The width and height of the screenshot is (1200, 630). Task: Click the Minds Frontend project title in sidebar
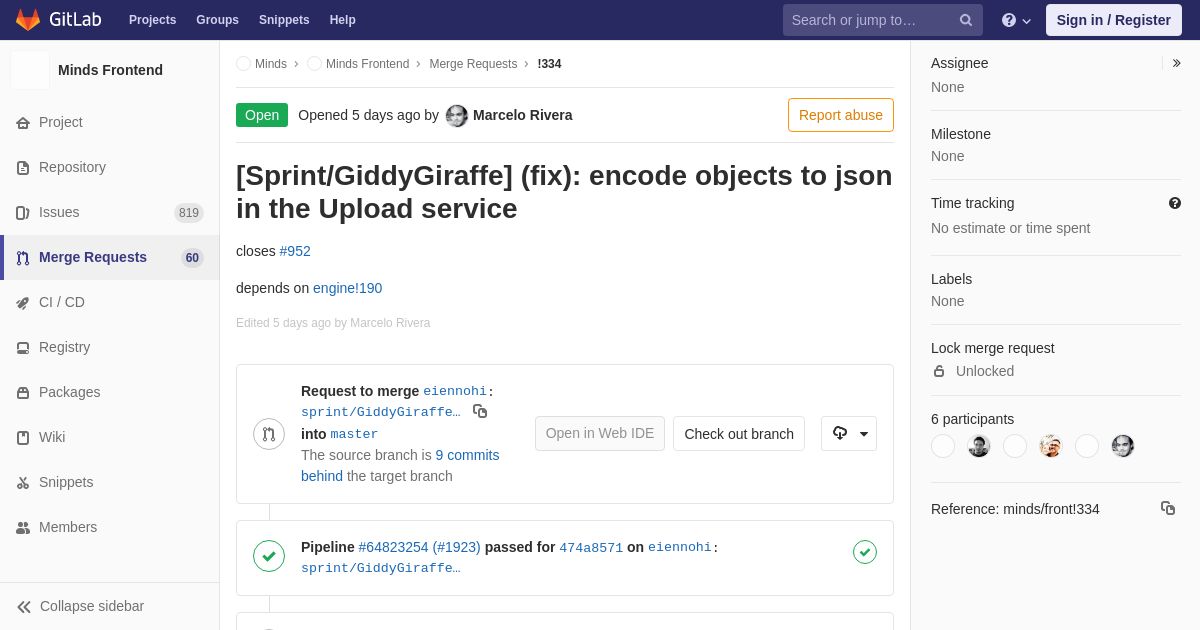click(110, 70)
